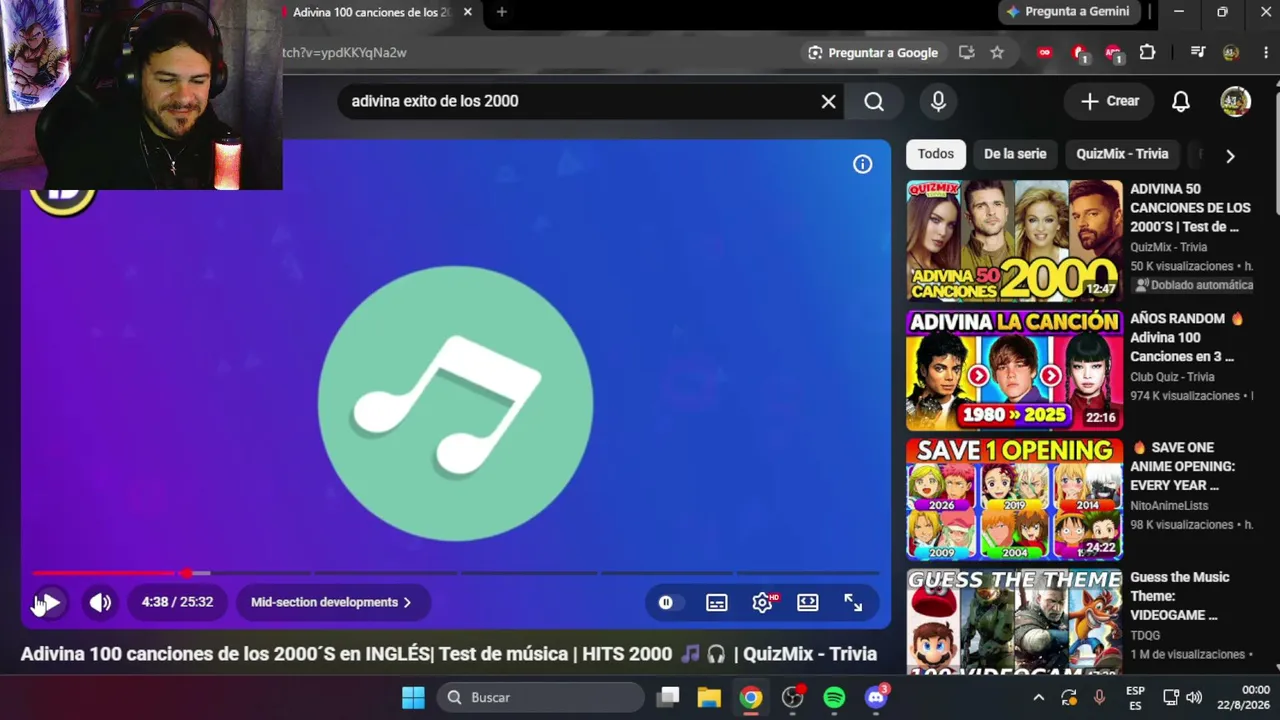This screenshot has width=1280, height=720.
Task: Start voice search with microphone icon
Action: click(938, 101)
